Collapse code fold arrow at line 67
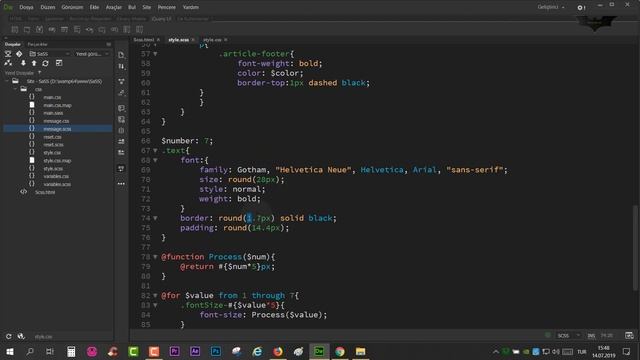 155,151
